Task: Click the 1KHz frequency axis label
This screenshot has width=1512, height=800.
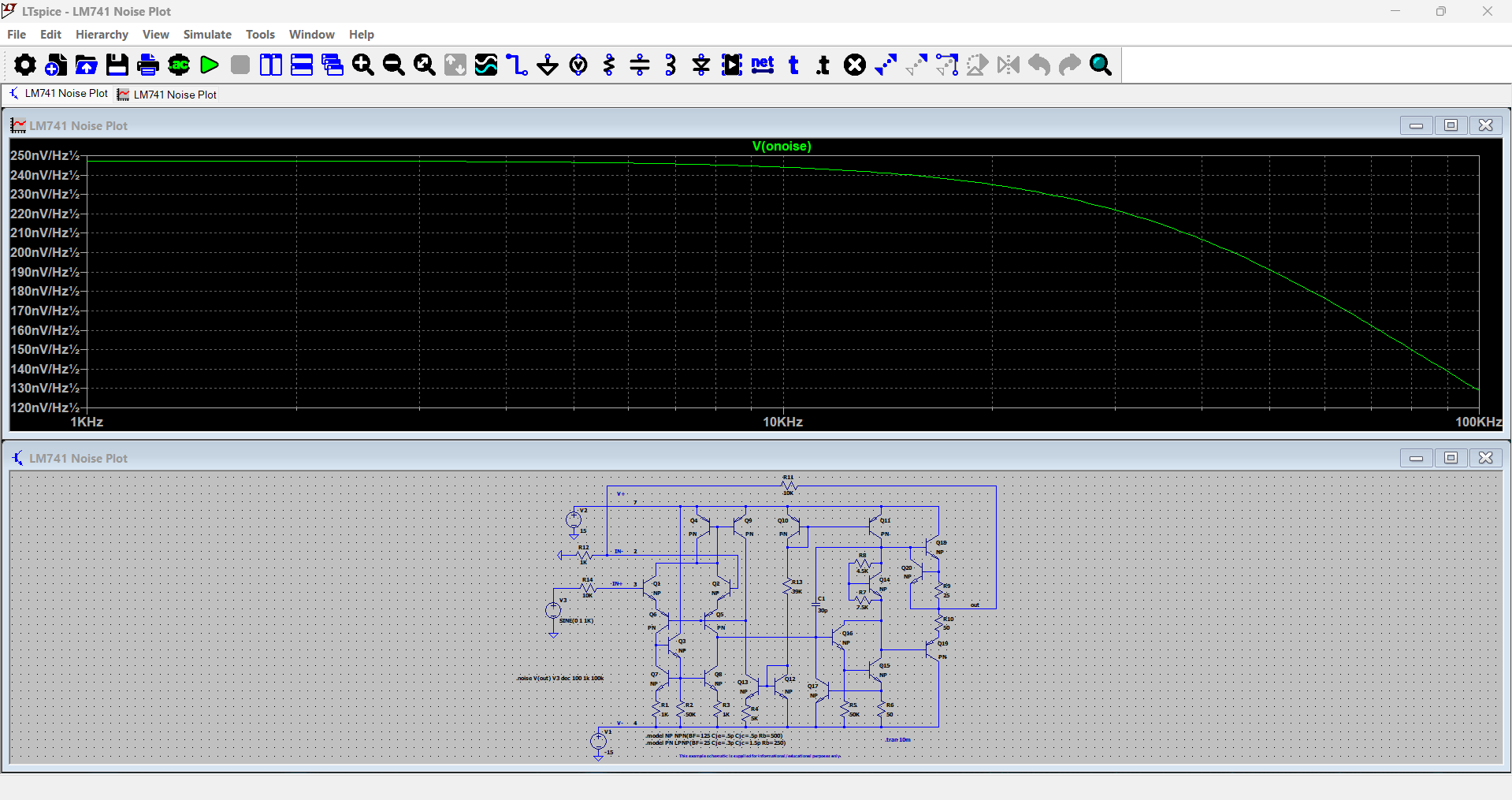Action: [87, 422]
